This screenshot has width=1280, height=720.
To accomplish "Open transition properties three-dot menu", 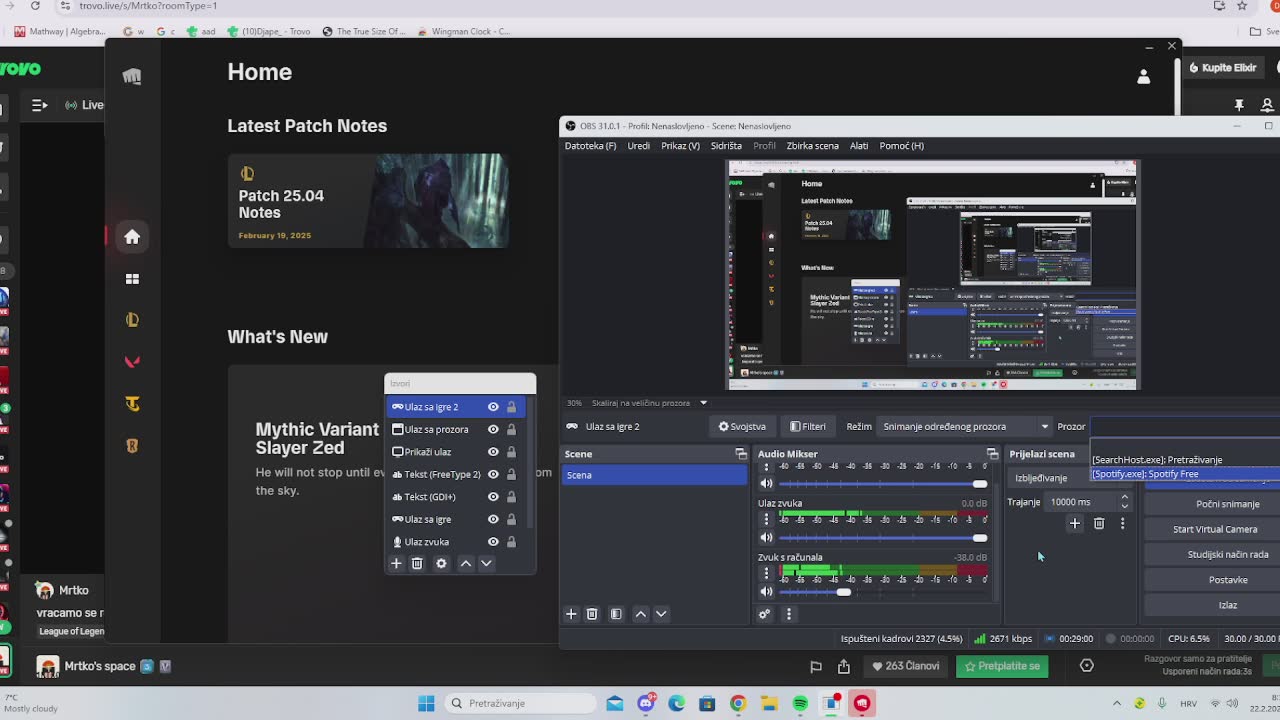I will point(1122,523).
